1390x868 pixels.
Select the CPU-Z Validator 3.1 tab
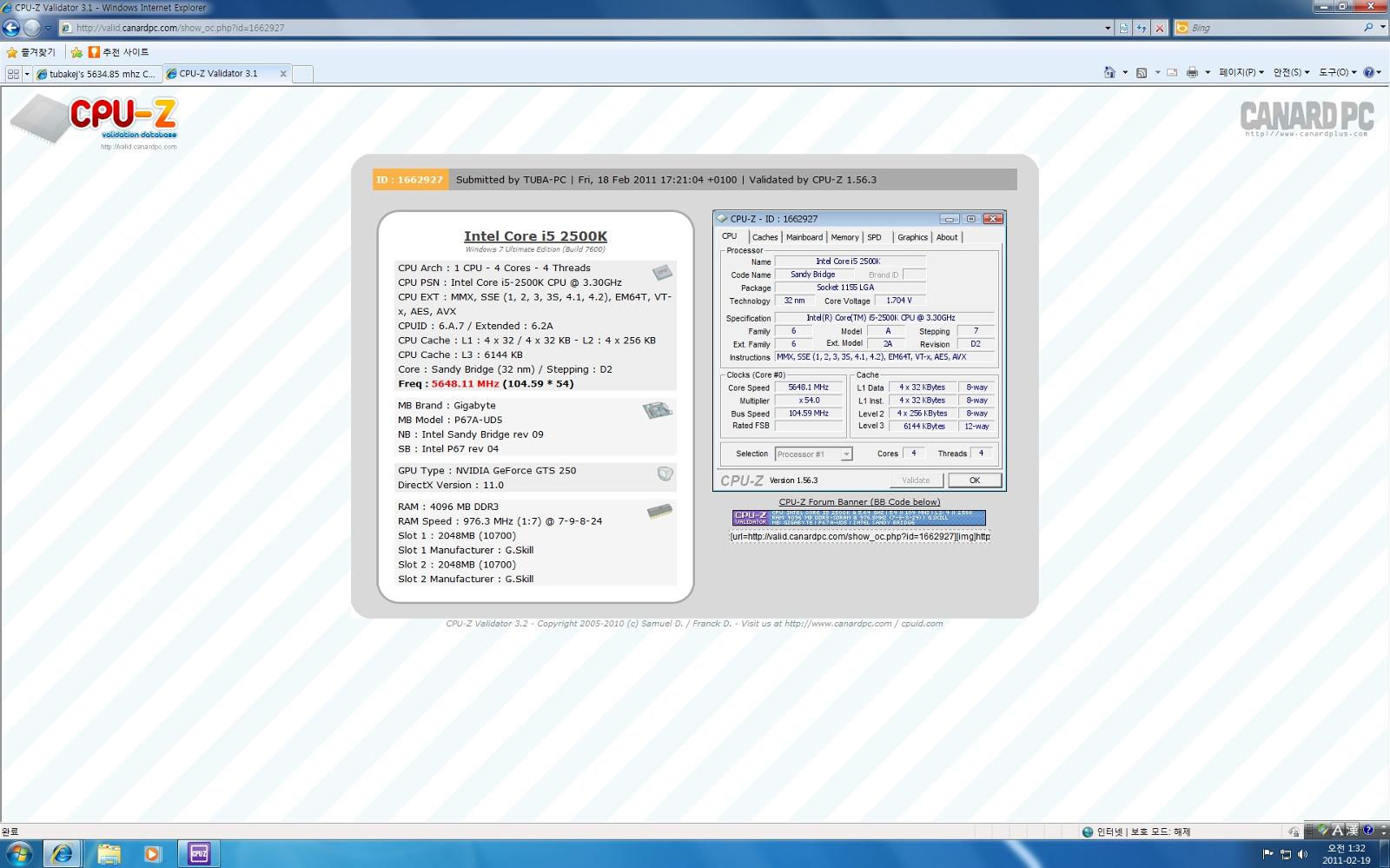tap(219, 74)
